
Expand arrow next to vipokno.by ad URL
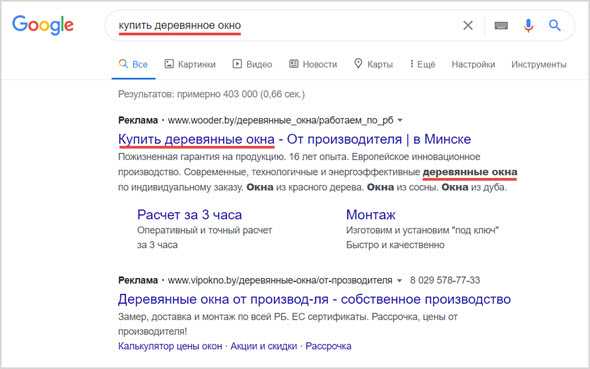tap(399, 281)
